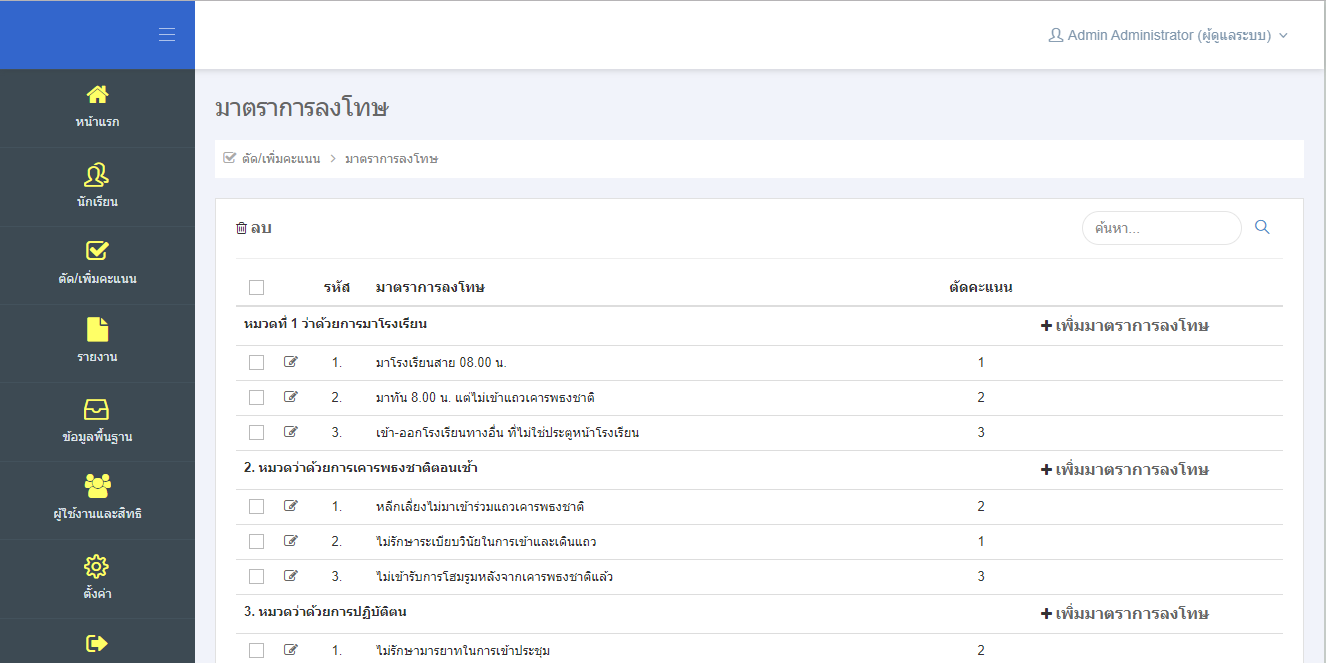
Task: Open หน้าแรก home icon in sidebar
Action: click(97, 95)
